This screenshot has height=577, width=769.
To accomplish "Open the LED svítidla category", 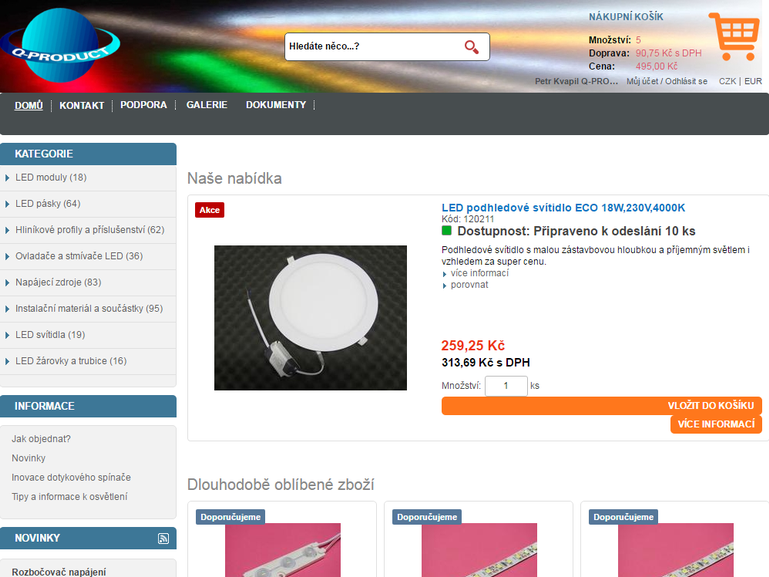I will (50, 335).
